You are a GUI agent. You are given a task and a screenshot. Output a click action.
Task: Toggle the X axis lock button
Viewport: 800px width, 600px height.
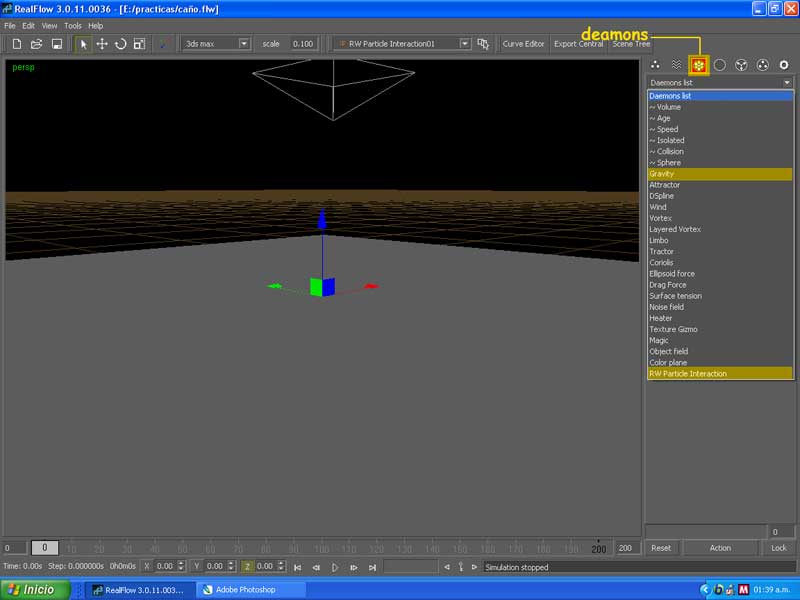tap(146, 566)
